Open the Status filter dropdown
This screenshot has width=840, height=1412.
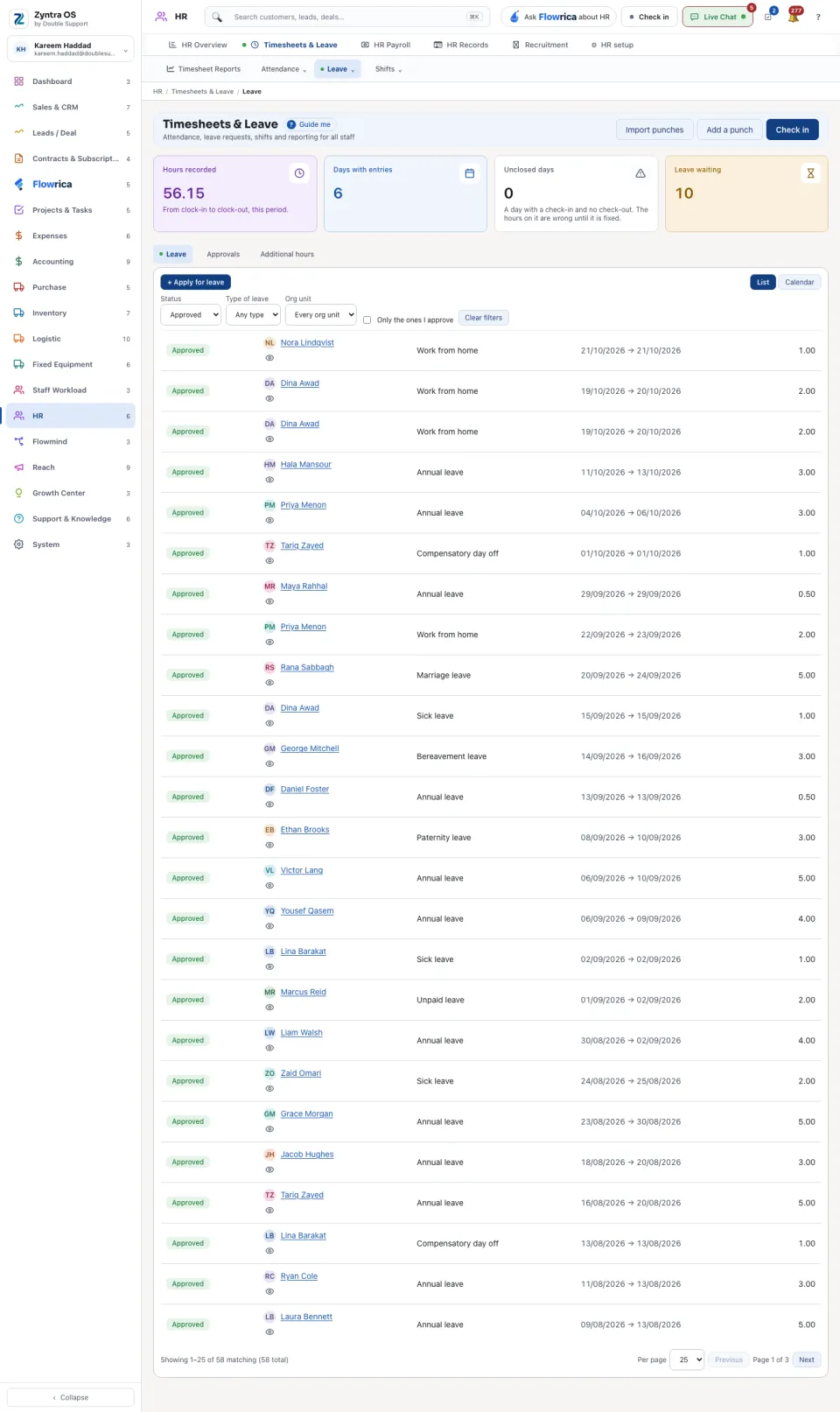(191, 314)
